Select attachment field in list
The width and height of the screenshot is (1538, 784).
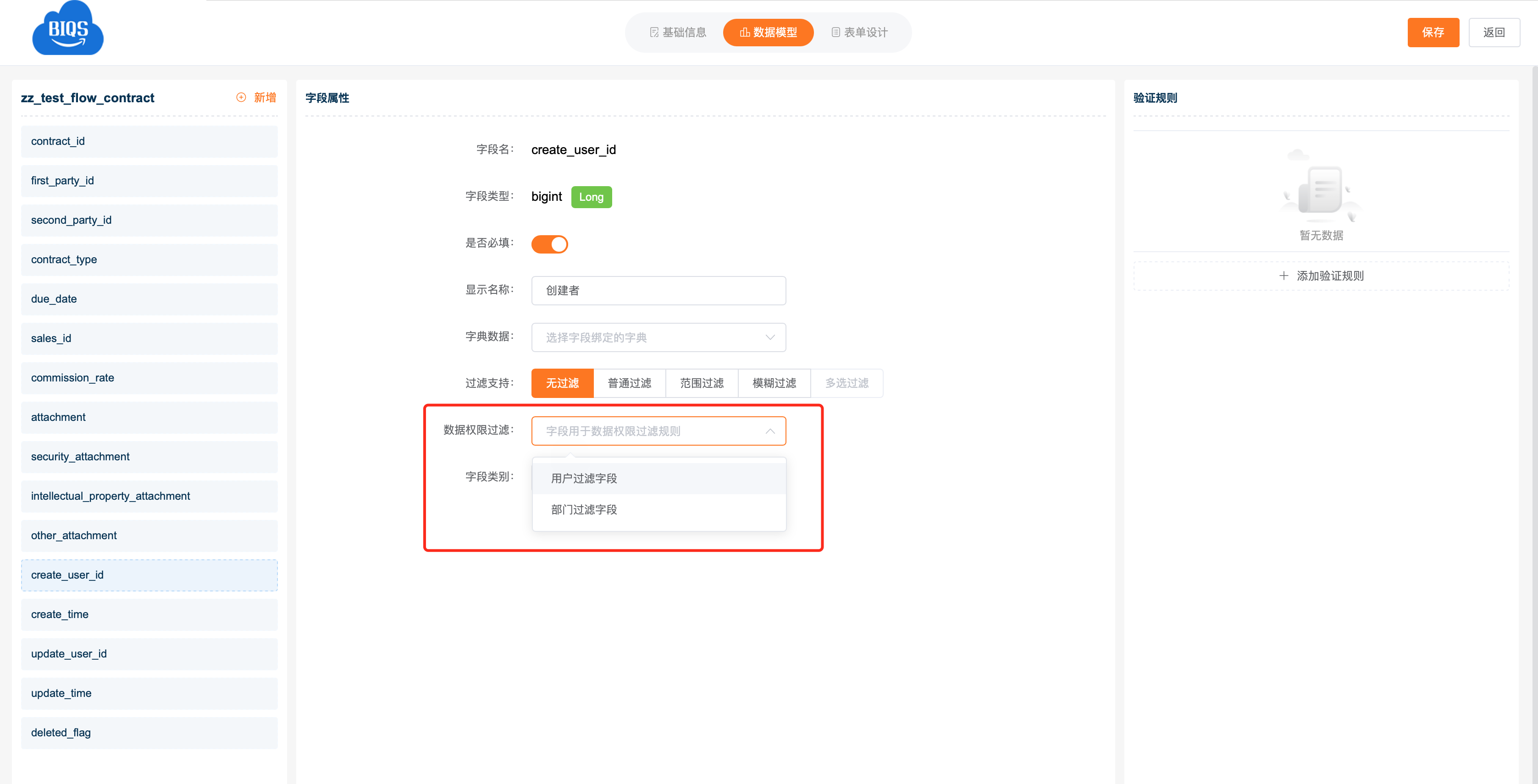149,417
